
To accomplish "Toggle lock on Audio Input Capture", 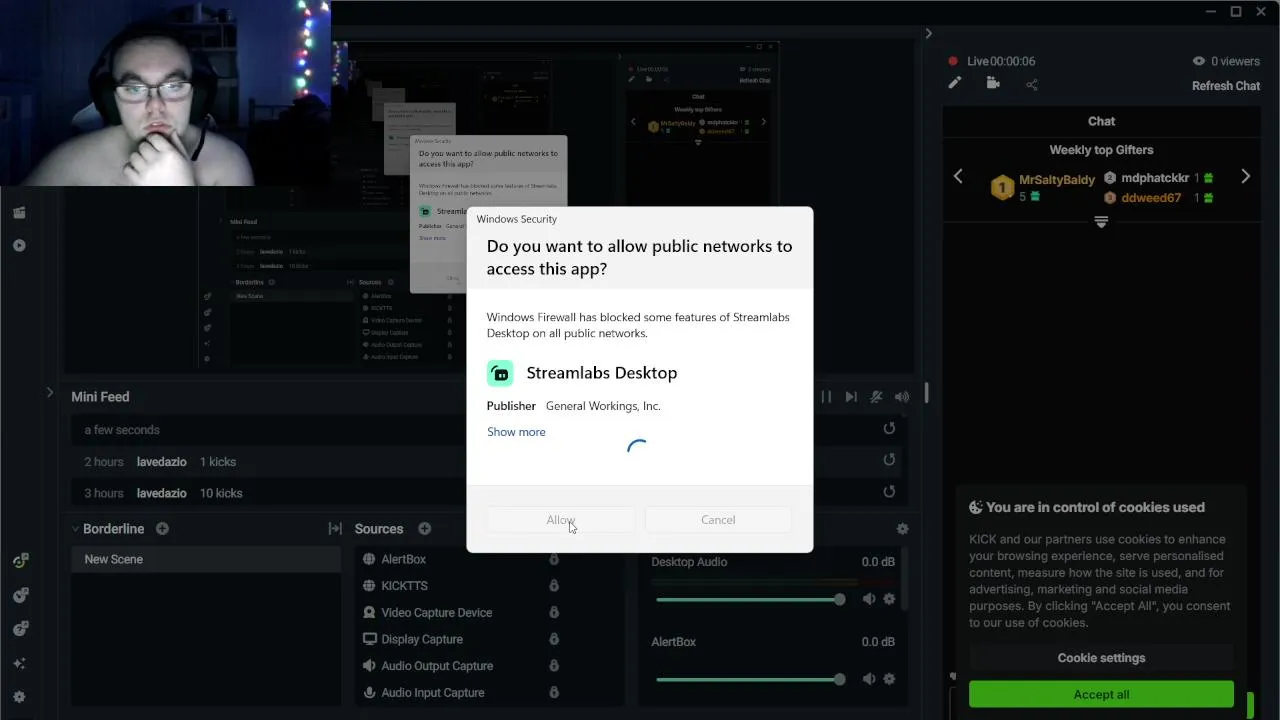I will [x=553, y=692].
